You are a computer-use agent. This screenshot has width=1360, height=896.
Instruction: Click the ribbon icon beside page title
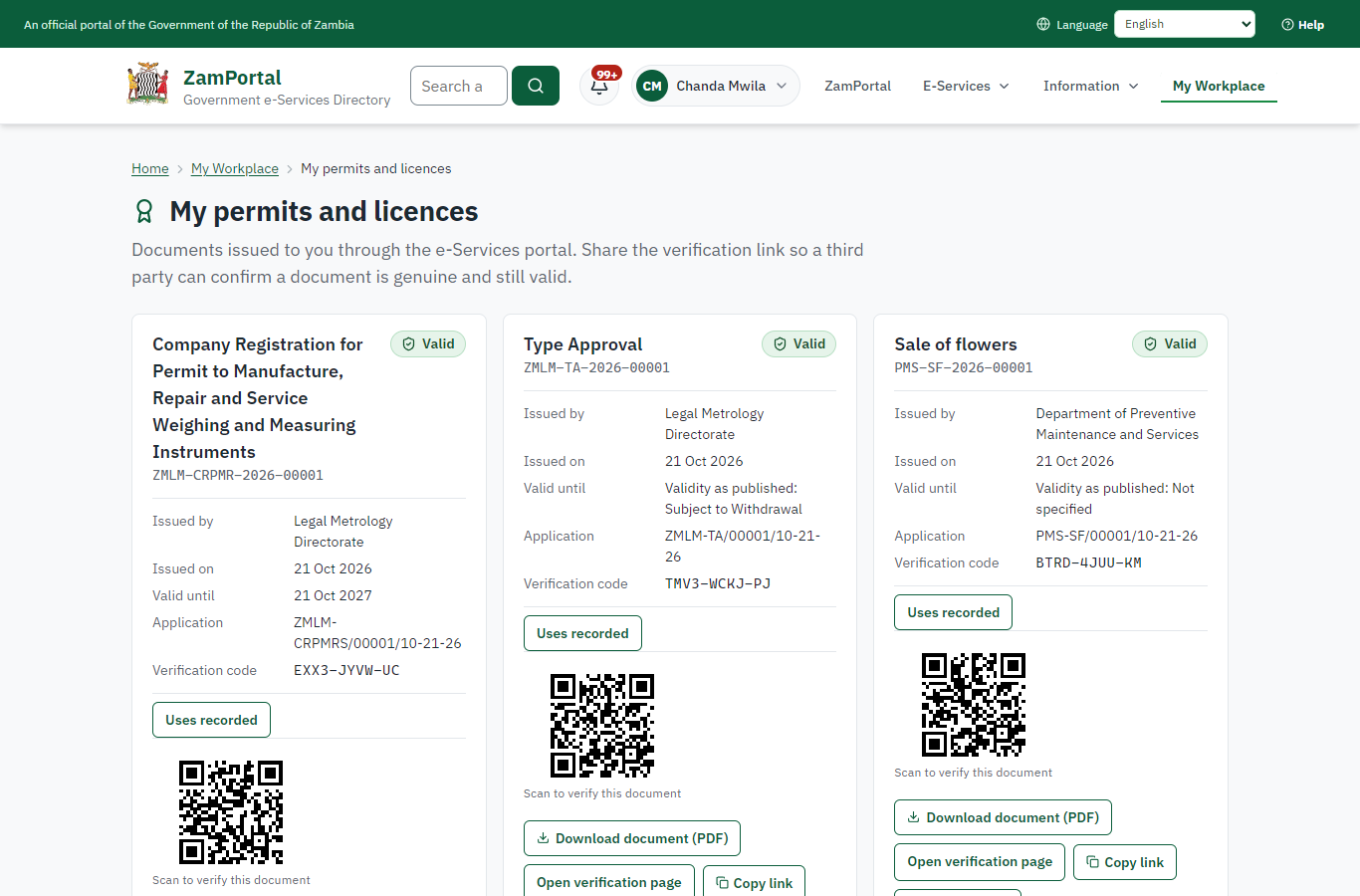(x=144, y=211)
